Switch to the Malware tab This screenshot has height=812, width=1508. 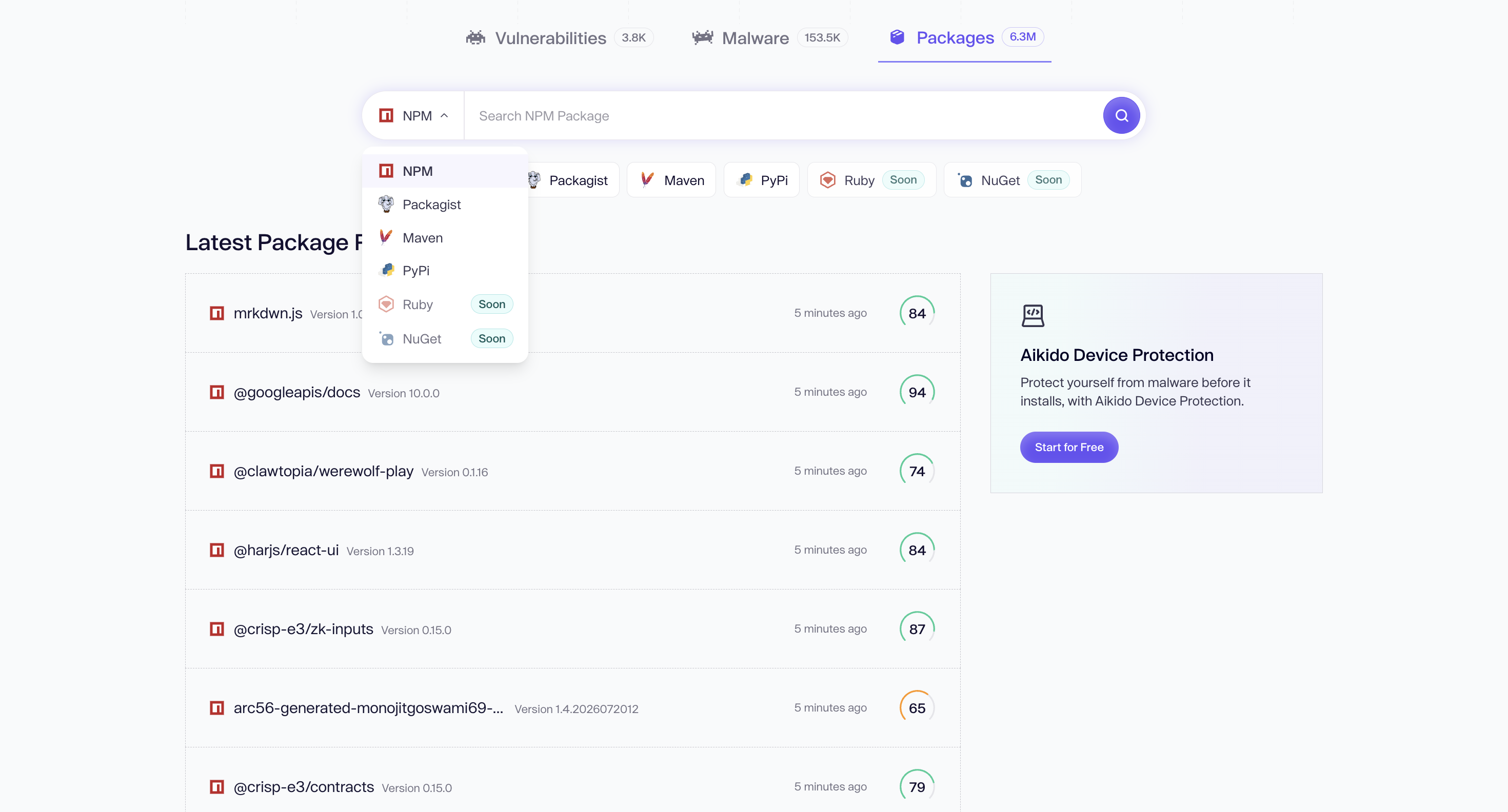coord(769,38)
